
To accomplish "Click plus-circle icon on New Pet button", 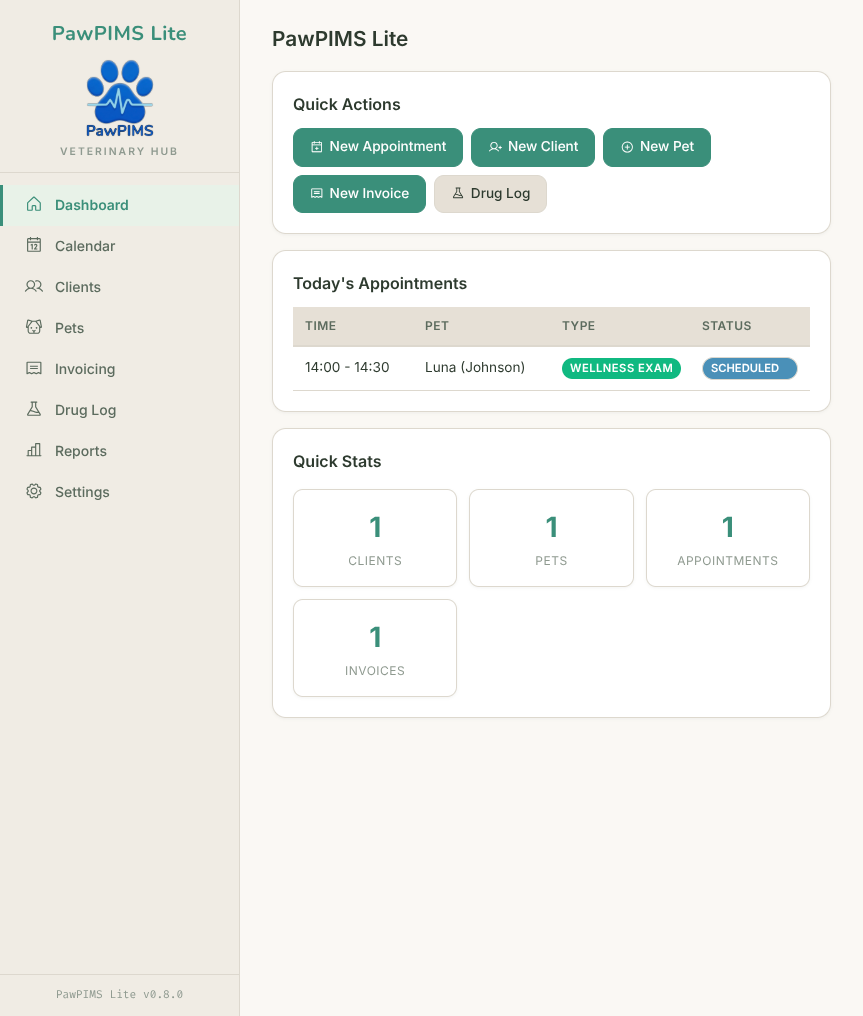I will pos(627,147).
